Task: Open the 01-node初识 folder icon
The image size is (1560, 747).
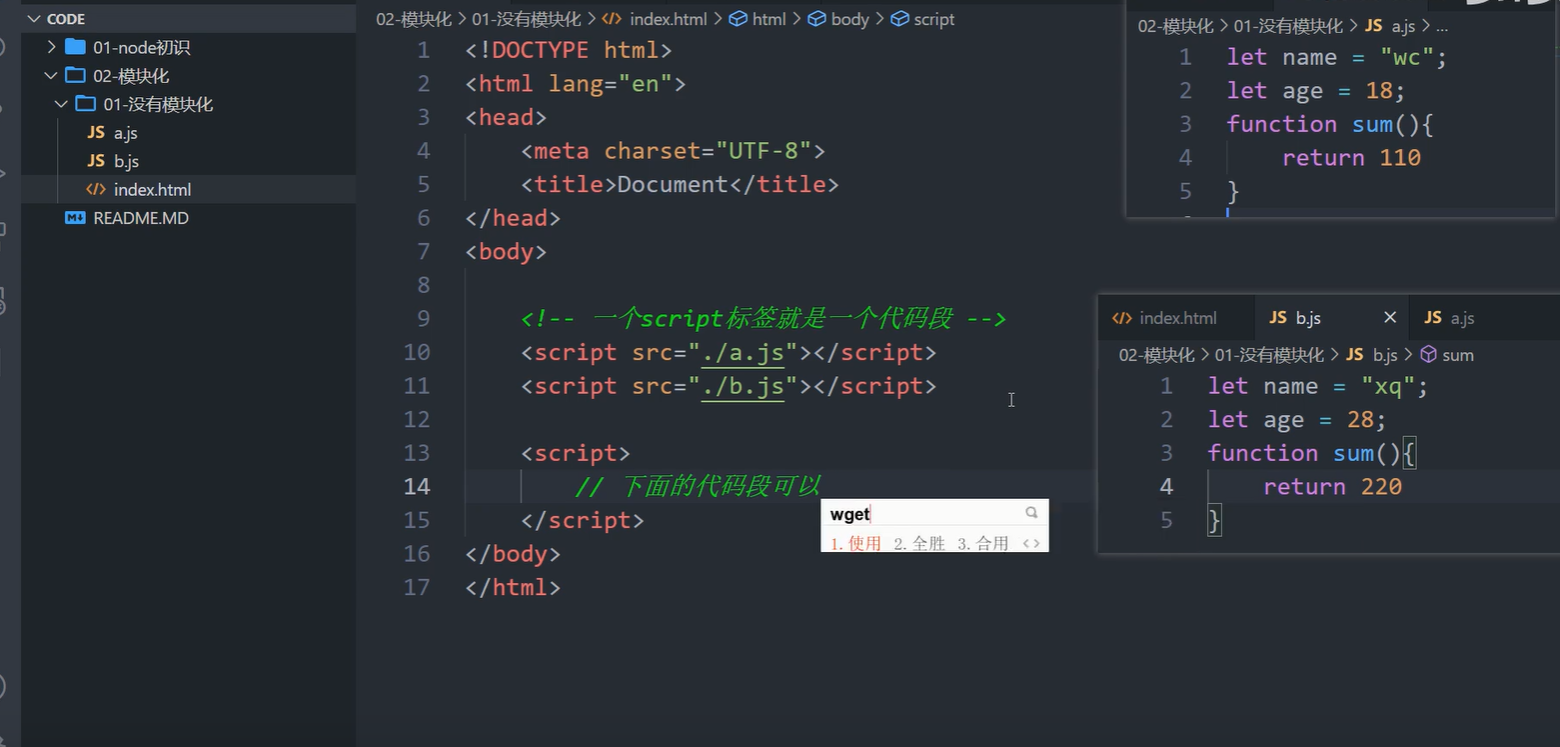Action: (x=75, y=47)
